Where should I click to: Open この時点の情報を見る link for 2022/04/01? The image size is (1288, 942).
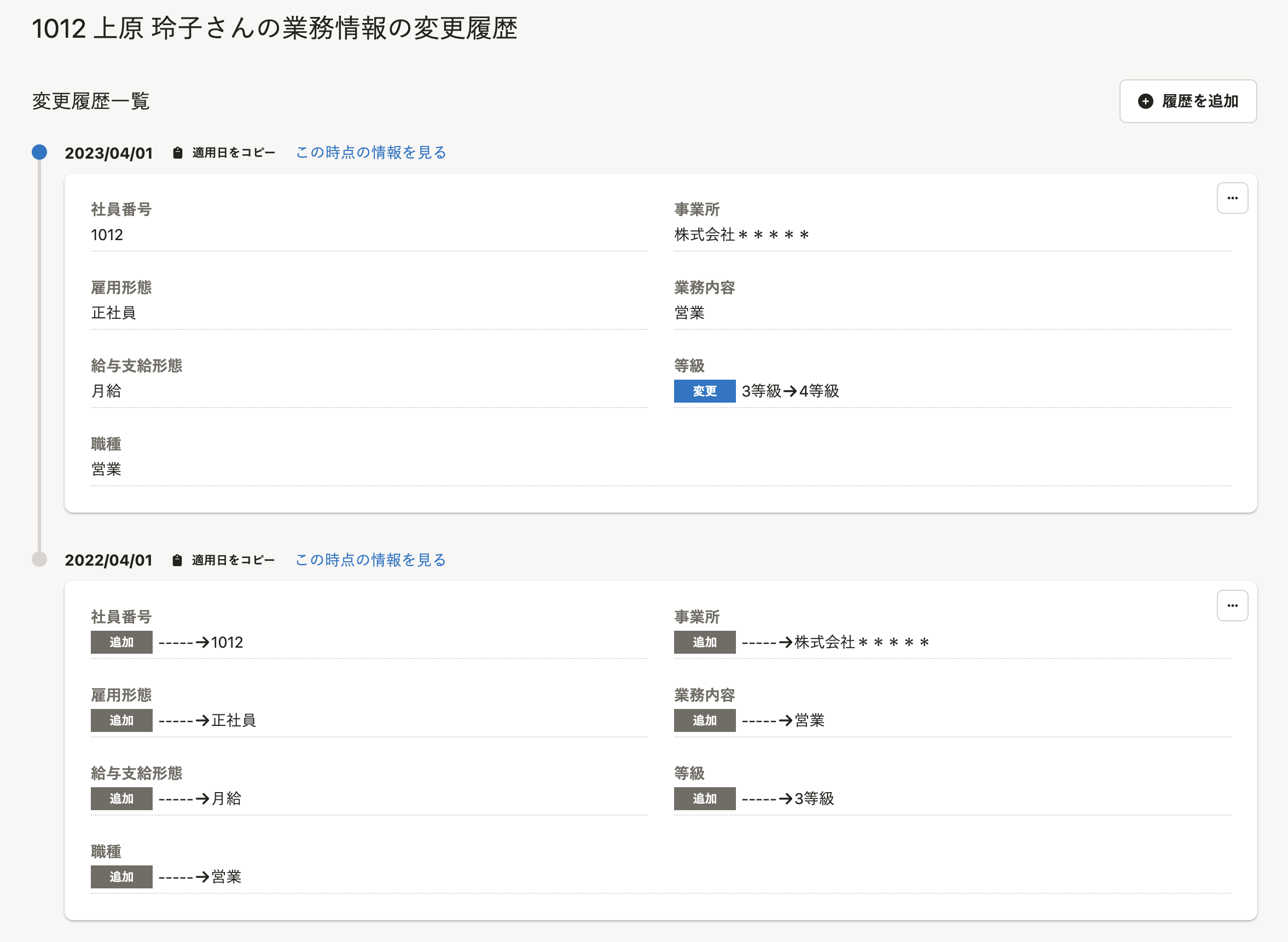371,560
